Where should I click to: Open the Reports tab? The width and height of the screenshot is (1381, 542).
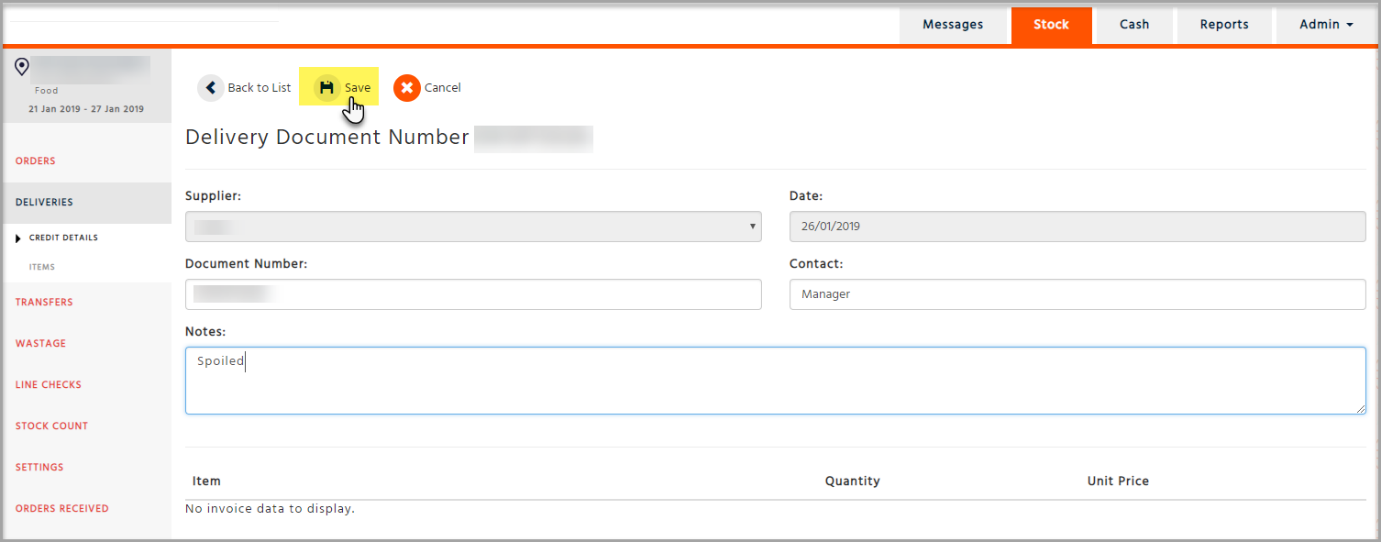[1224, 25]
